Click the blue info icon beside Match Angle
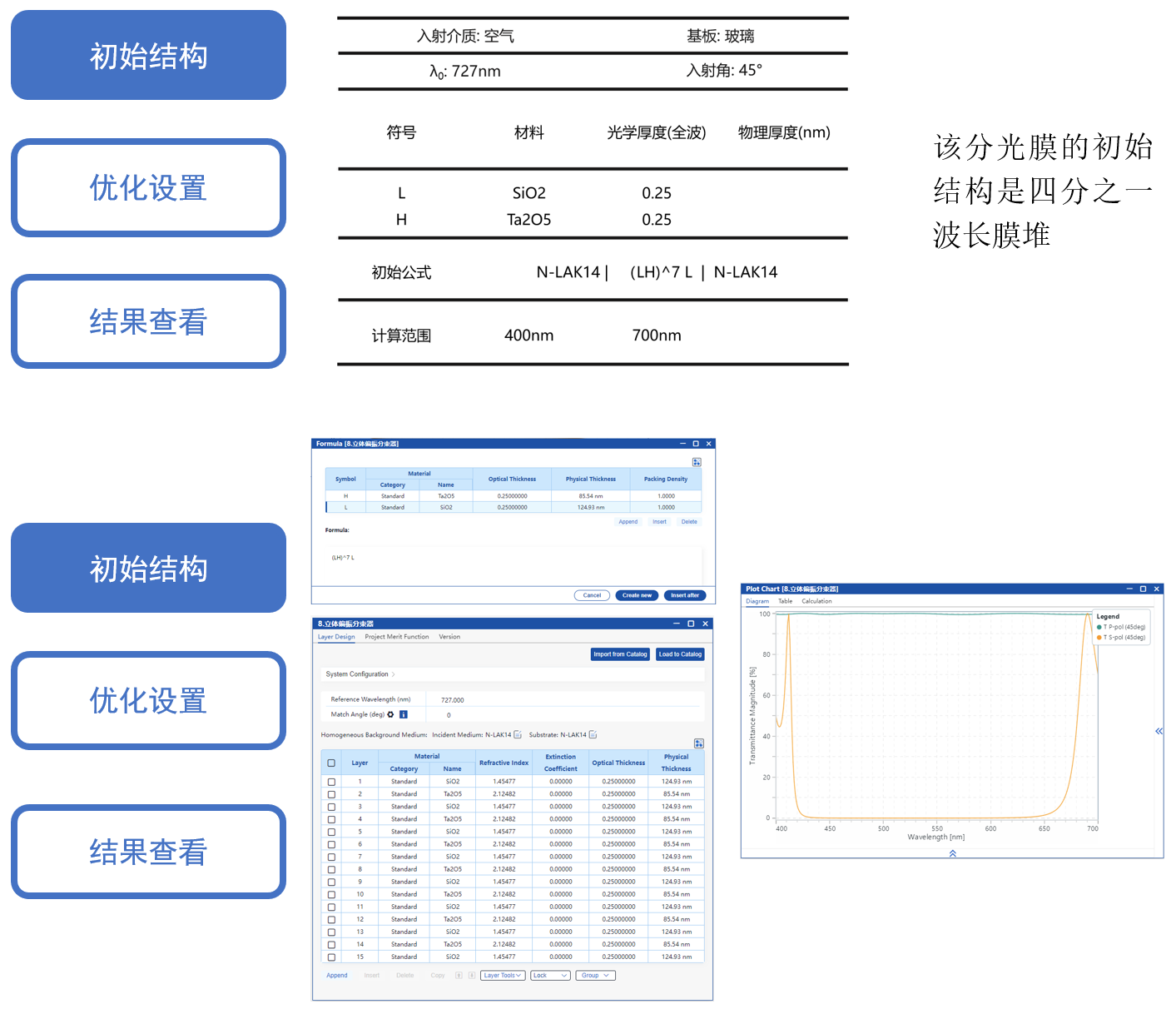The height and width of the screenshot is (1009, 1176). pos(404,714)
